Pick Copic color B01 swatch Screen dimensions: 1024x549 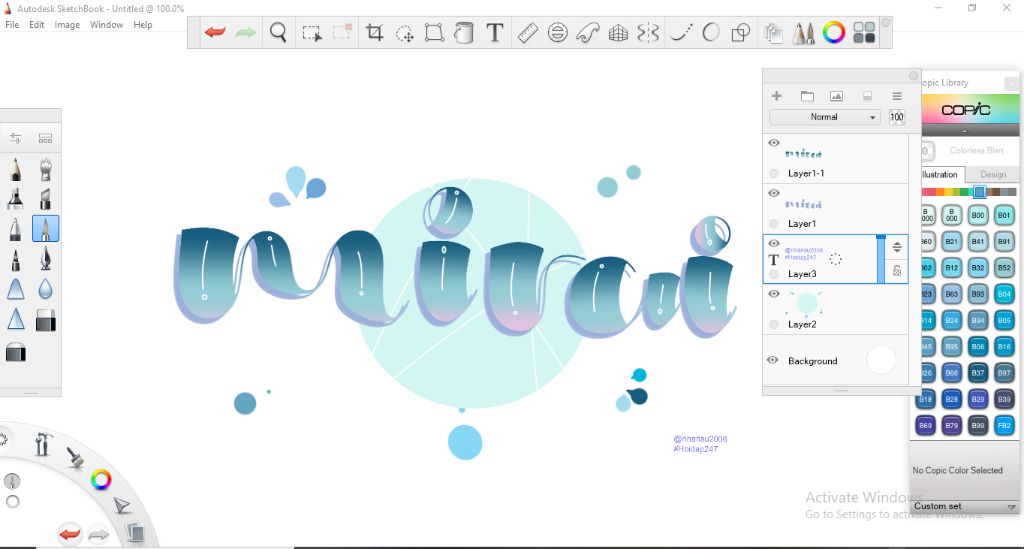click(1004, 215)
